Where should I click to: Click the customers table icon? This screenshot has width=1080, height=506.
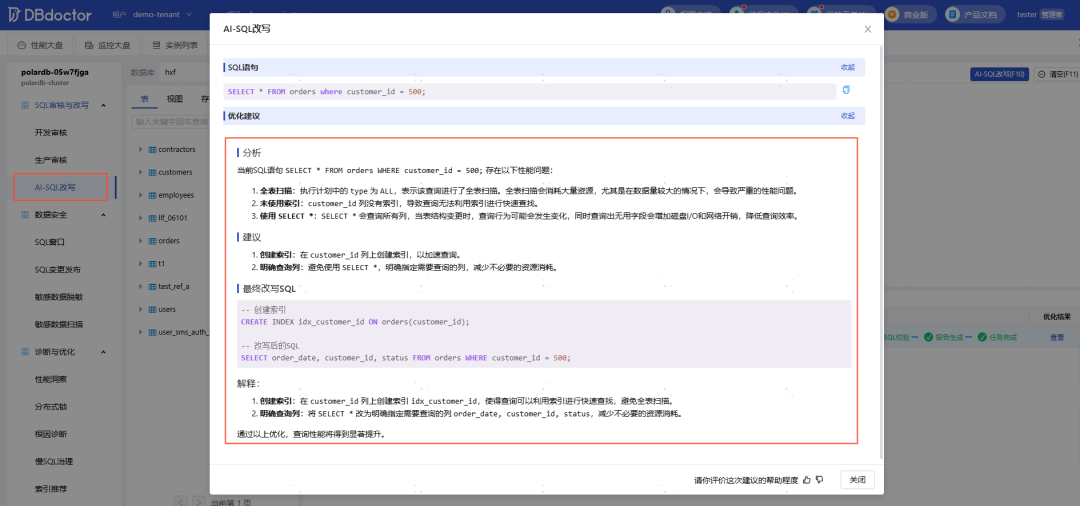[x=152, y=172]
